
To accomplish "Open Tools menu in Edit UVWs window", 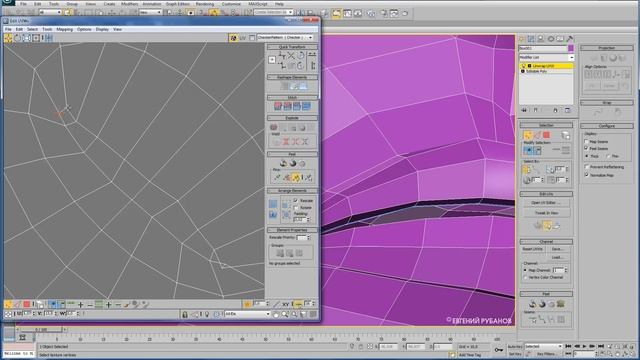I will [47, 29].
